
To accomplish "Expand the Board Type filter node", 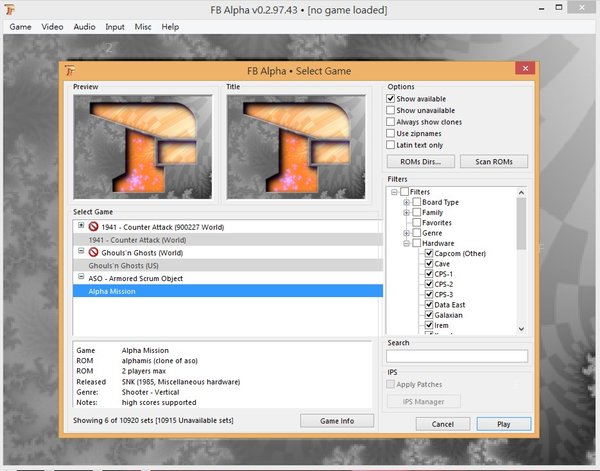I will click(406, 202).
